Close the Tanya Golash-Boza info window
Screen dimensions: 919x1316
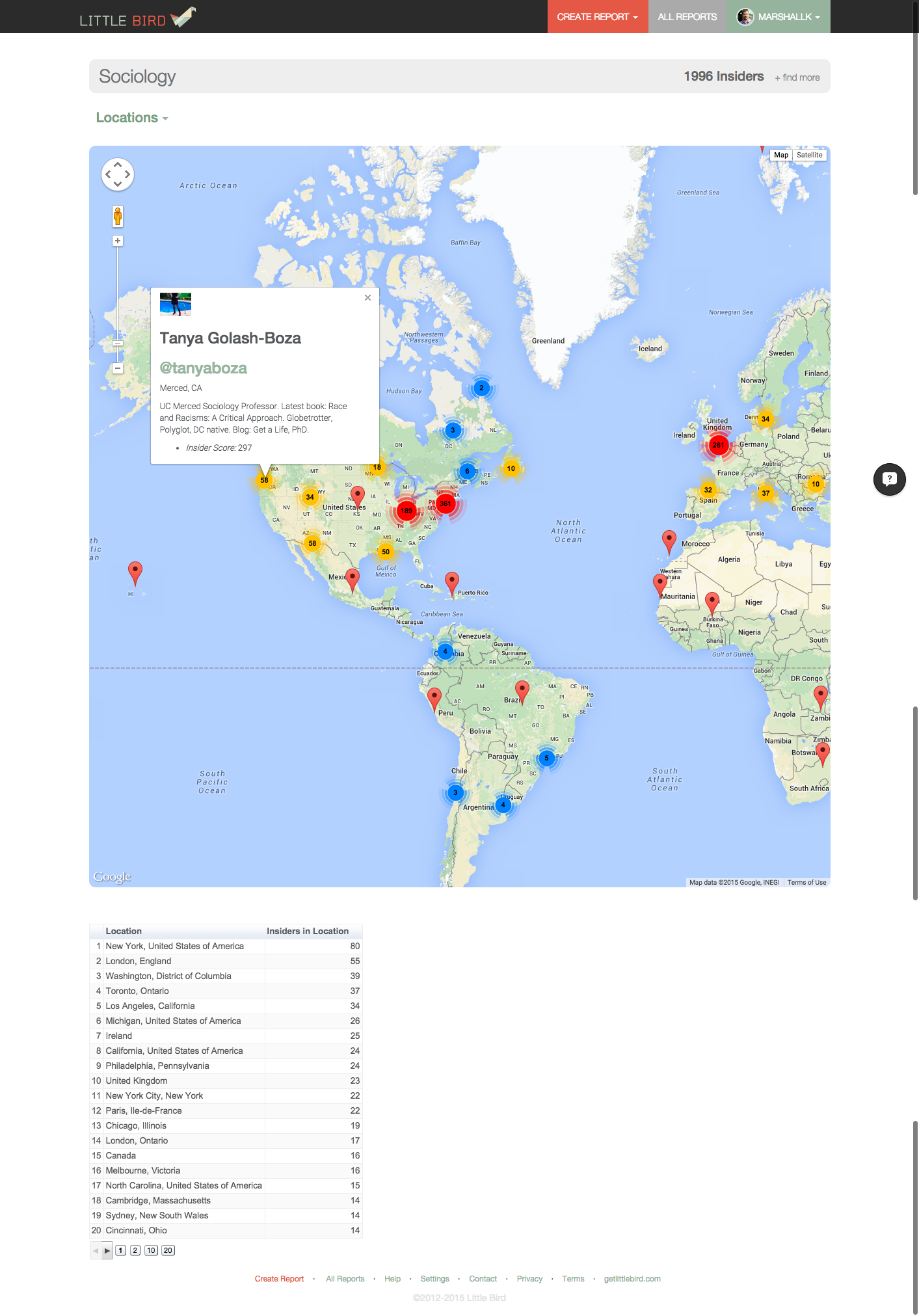(x=367, y=297)
